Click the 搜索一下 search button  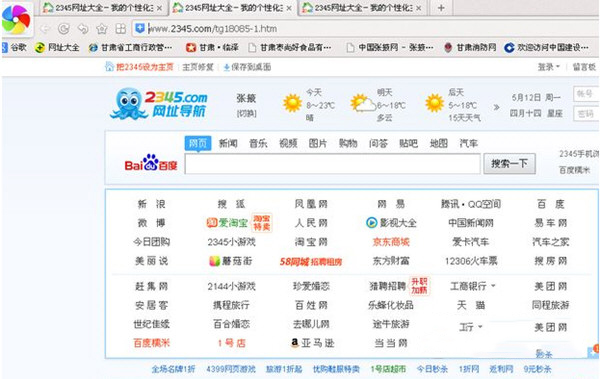pyautogui.click(x=509, y=164)
